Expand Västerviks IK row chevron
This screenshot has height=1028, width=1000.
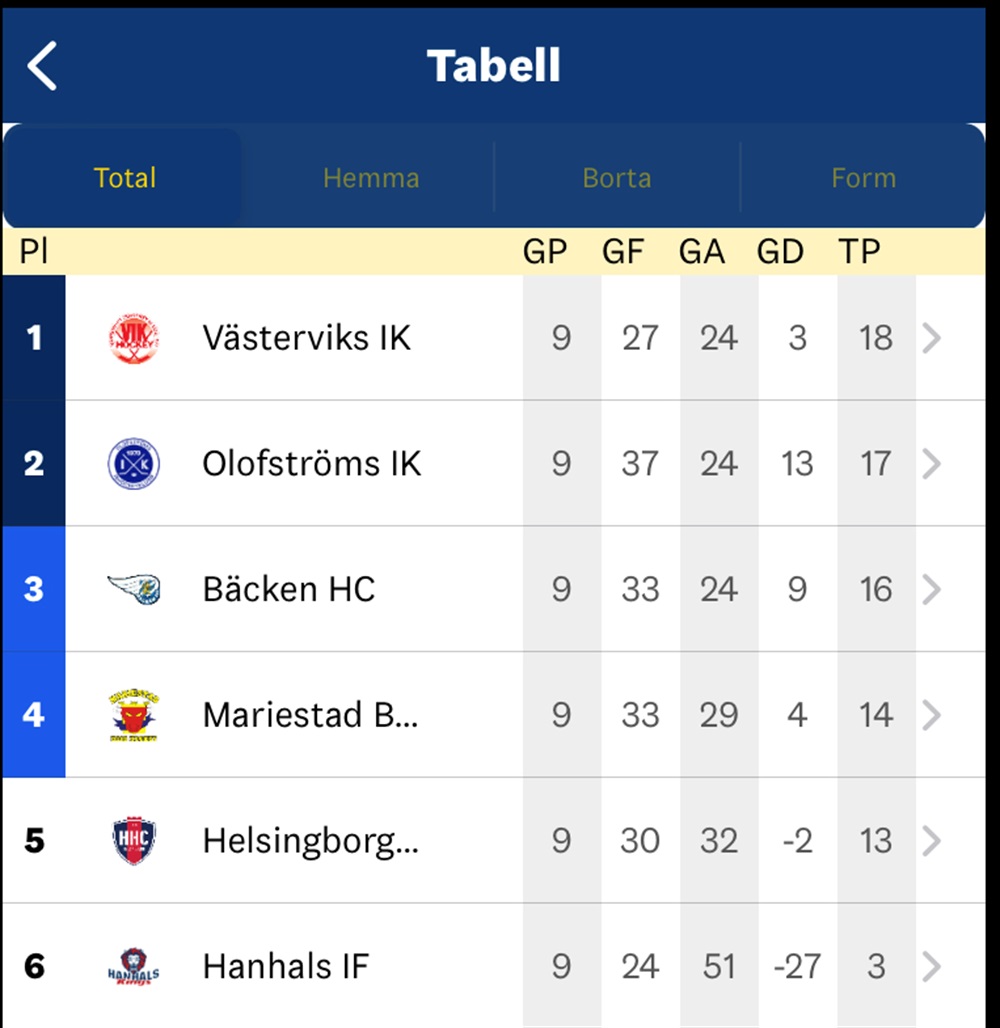pyautogui.click(x=932, y=338)
